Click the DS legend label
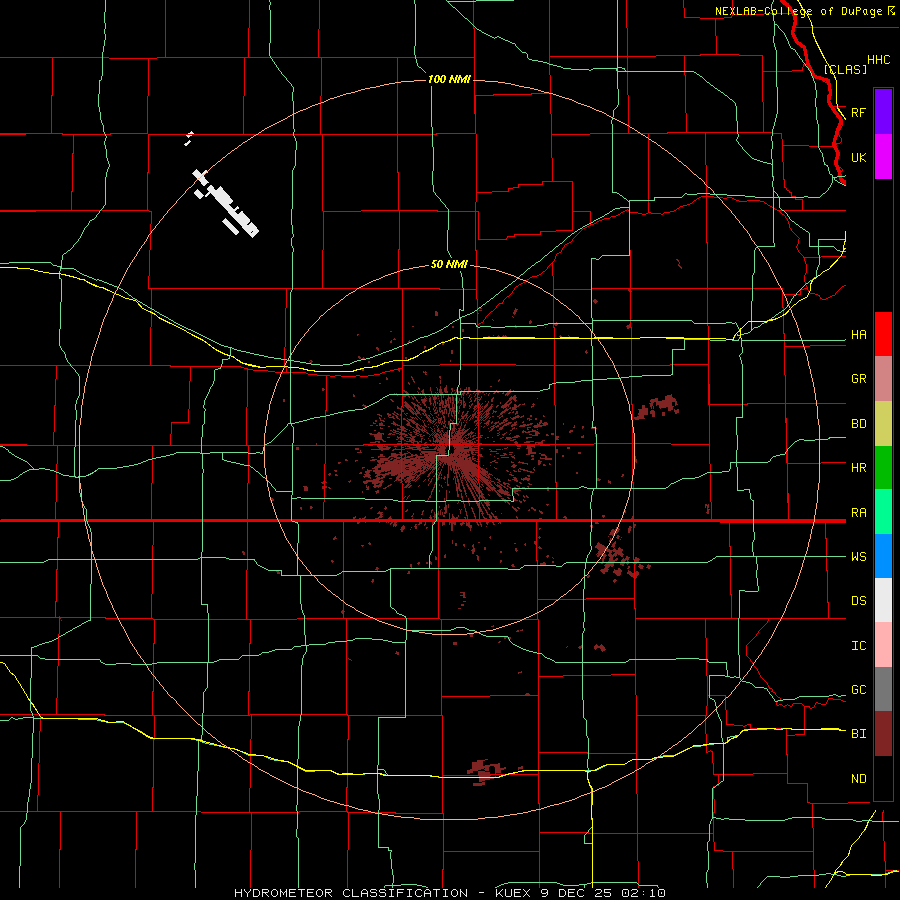 [x=858, y=601]
